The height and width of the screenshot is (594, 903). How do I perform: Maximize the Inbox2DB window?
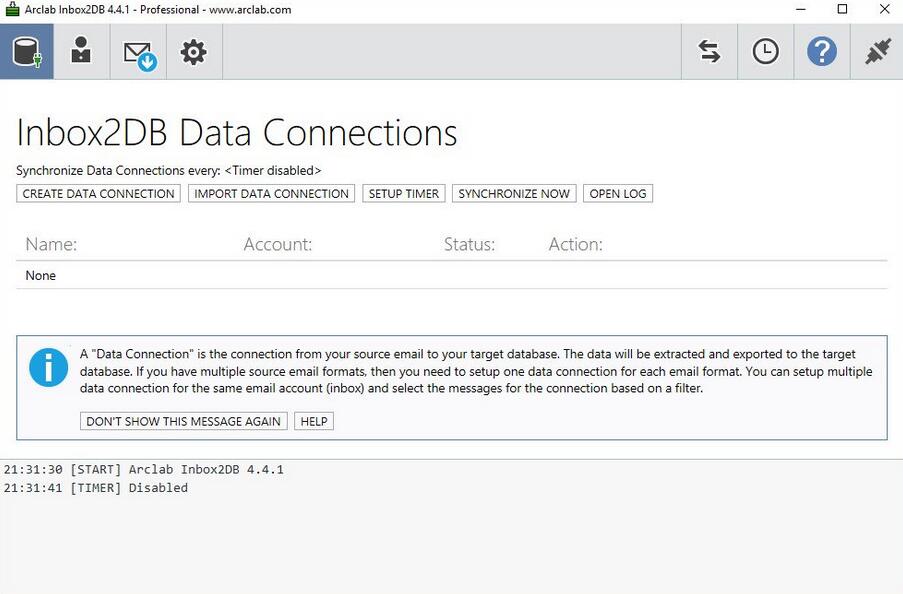842,9
